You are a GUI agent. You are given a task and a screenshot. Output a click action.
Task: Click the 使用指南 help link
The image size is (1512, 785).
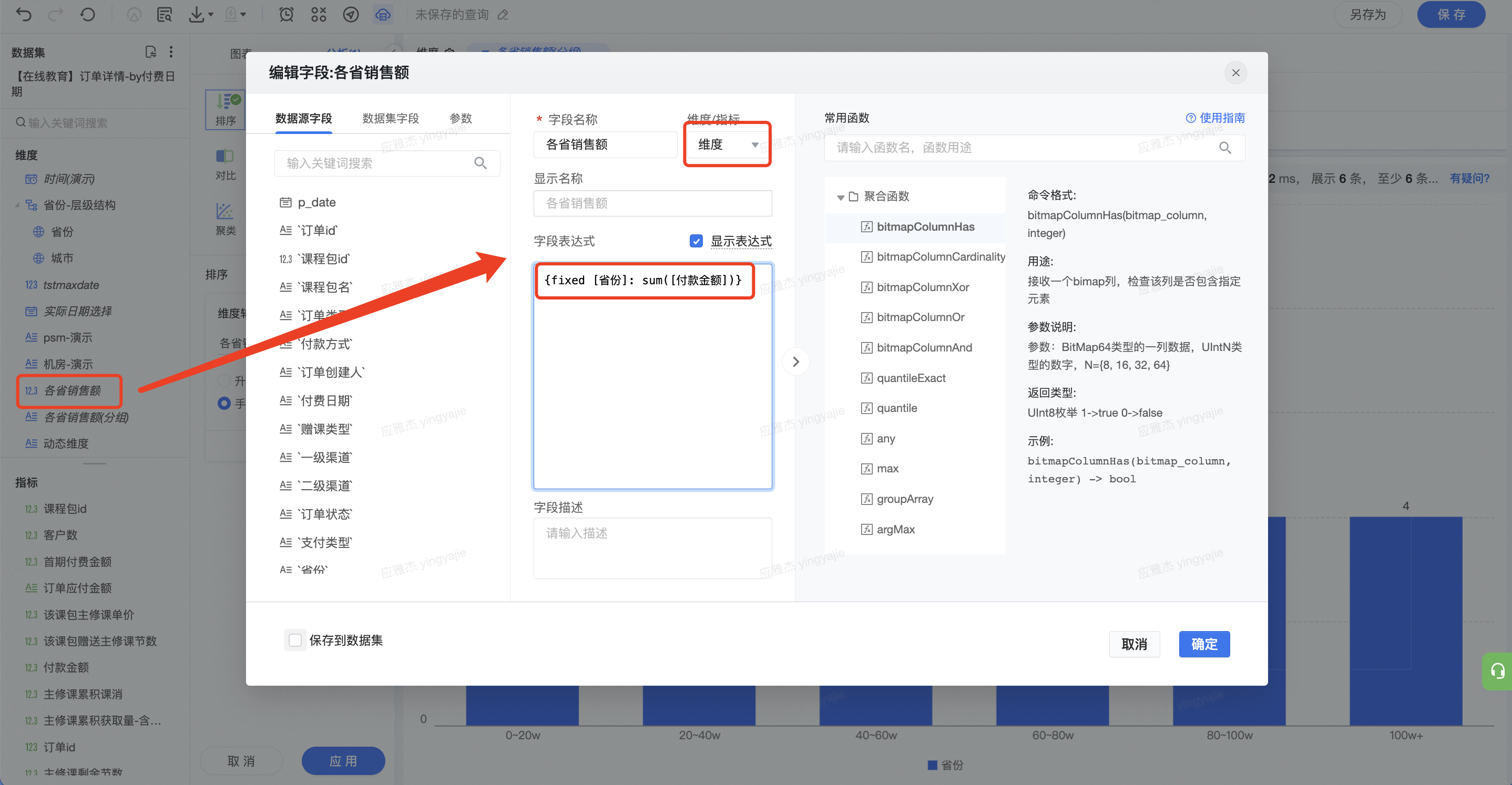tap(1215, 118)
